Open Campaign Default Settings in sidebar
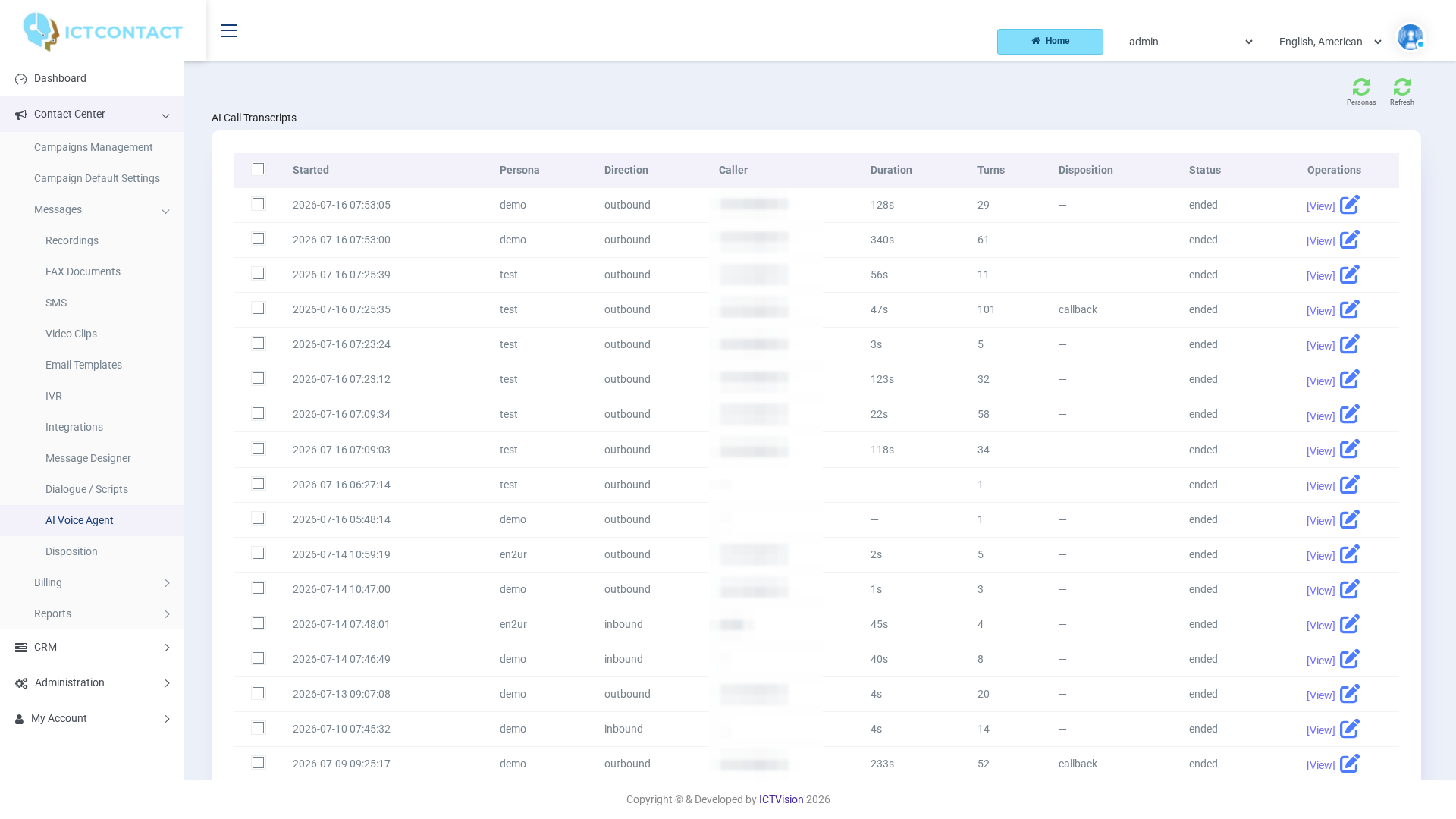 coord(97,179)
